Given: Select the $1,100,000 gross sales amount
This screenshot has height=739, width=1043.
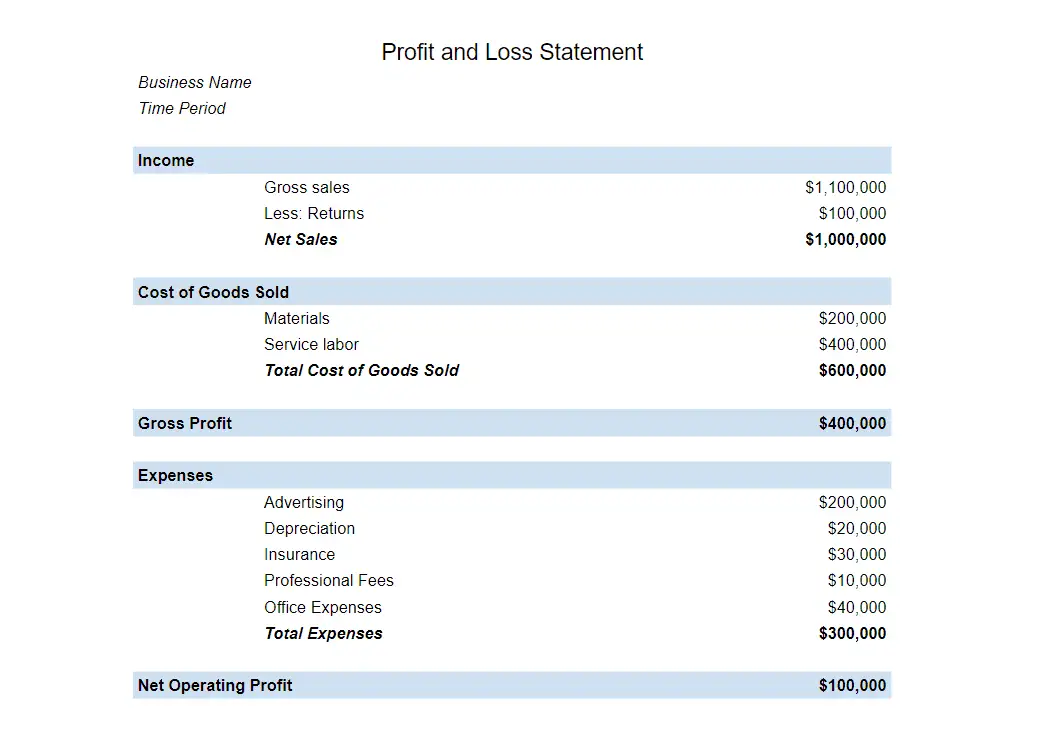Looking at the screenshot, I should point(845,187).
